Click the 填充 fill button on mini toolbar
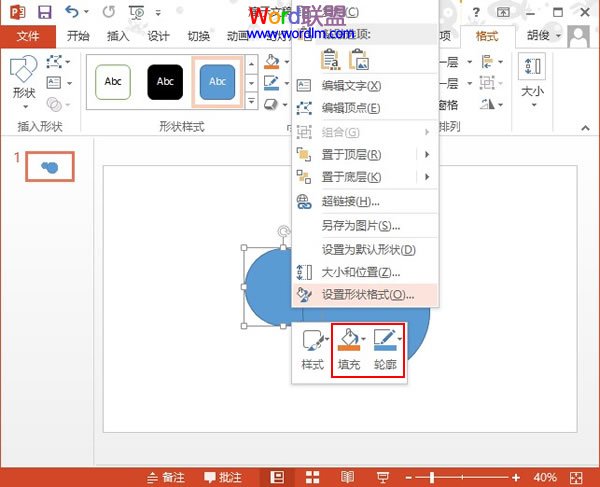This screenshot has height=487, width=600. coord(349,350)
